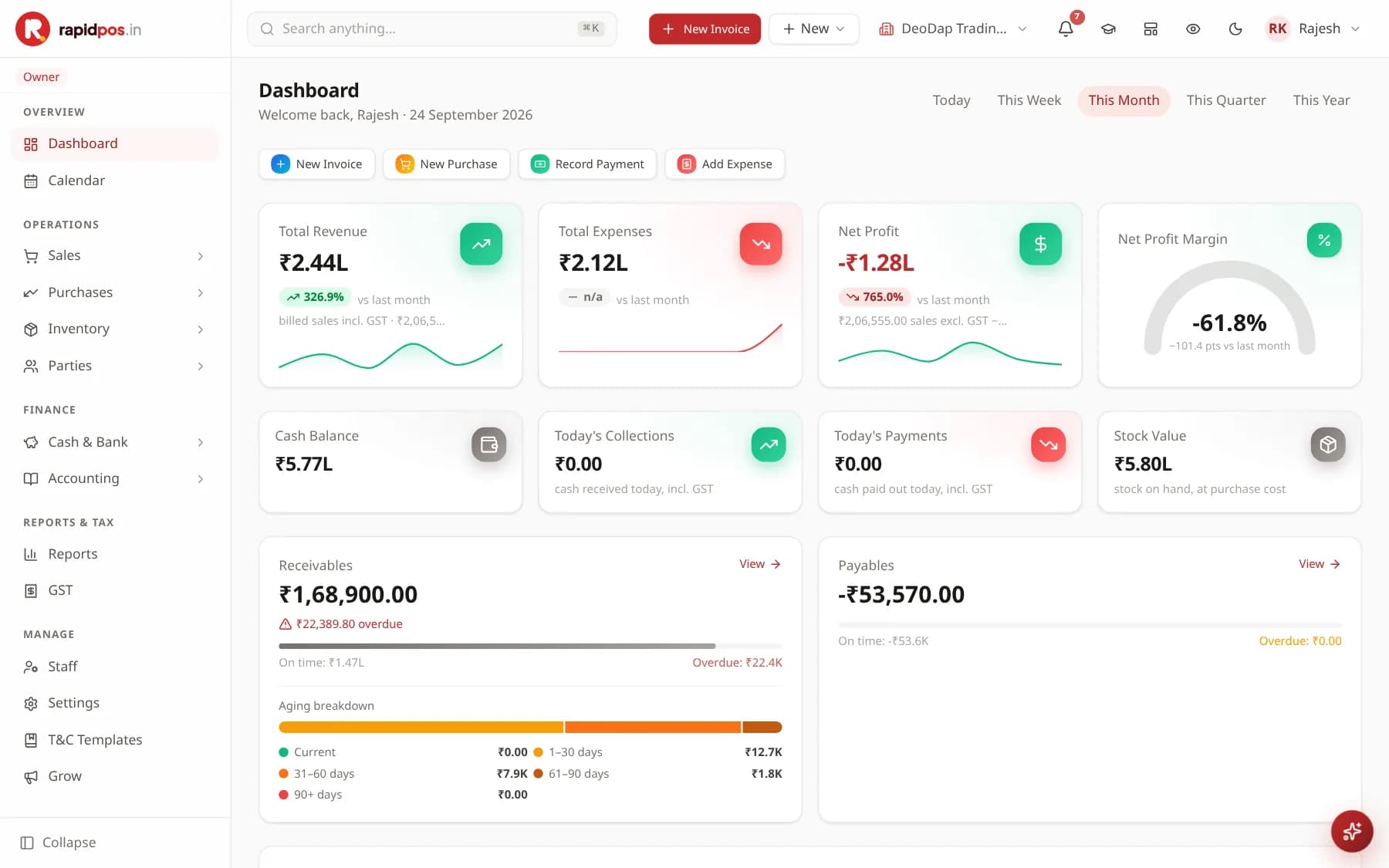Click the Net Profit Margin percent icon
This screenshot has width=1389, height=868.
point(1324,240)
